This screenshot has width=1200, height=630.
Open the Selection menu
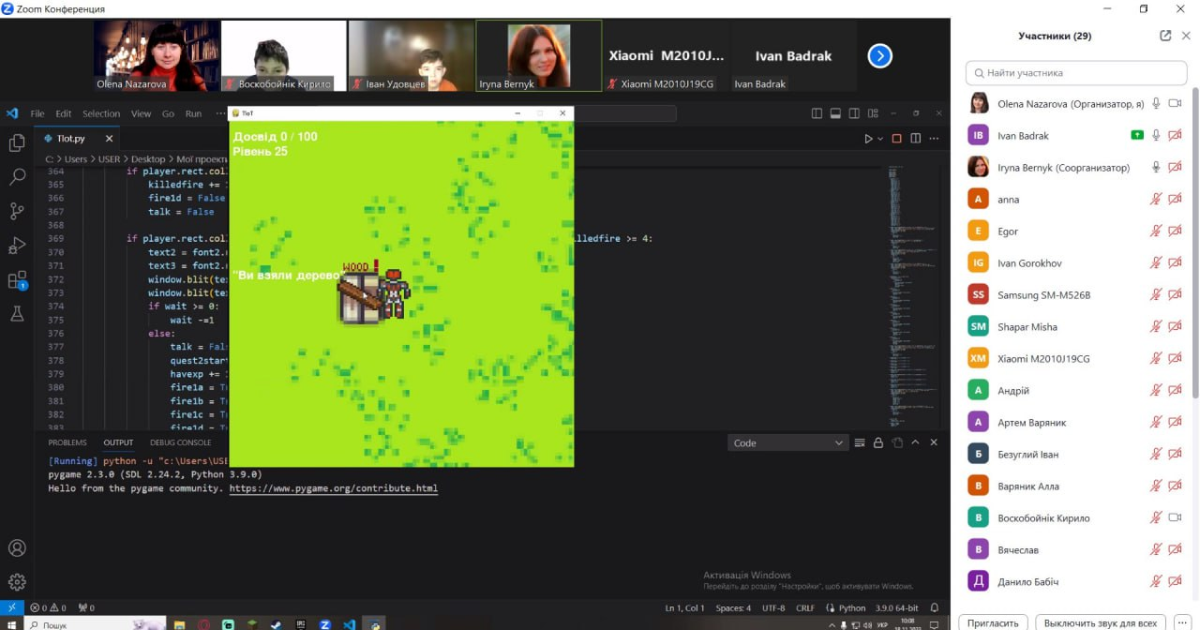(x=101, y=114)
